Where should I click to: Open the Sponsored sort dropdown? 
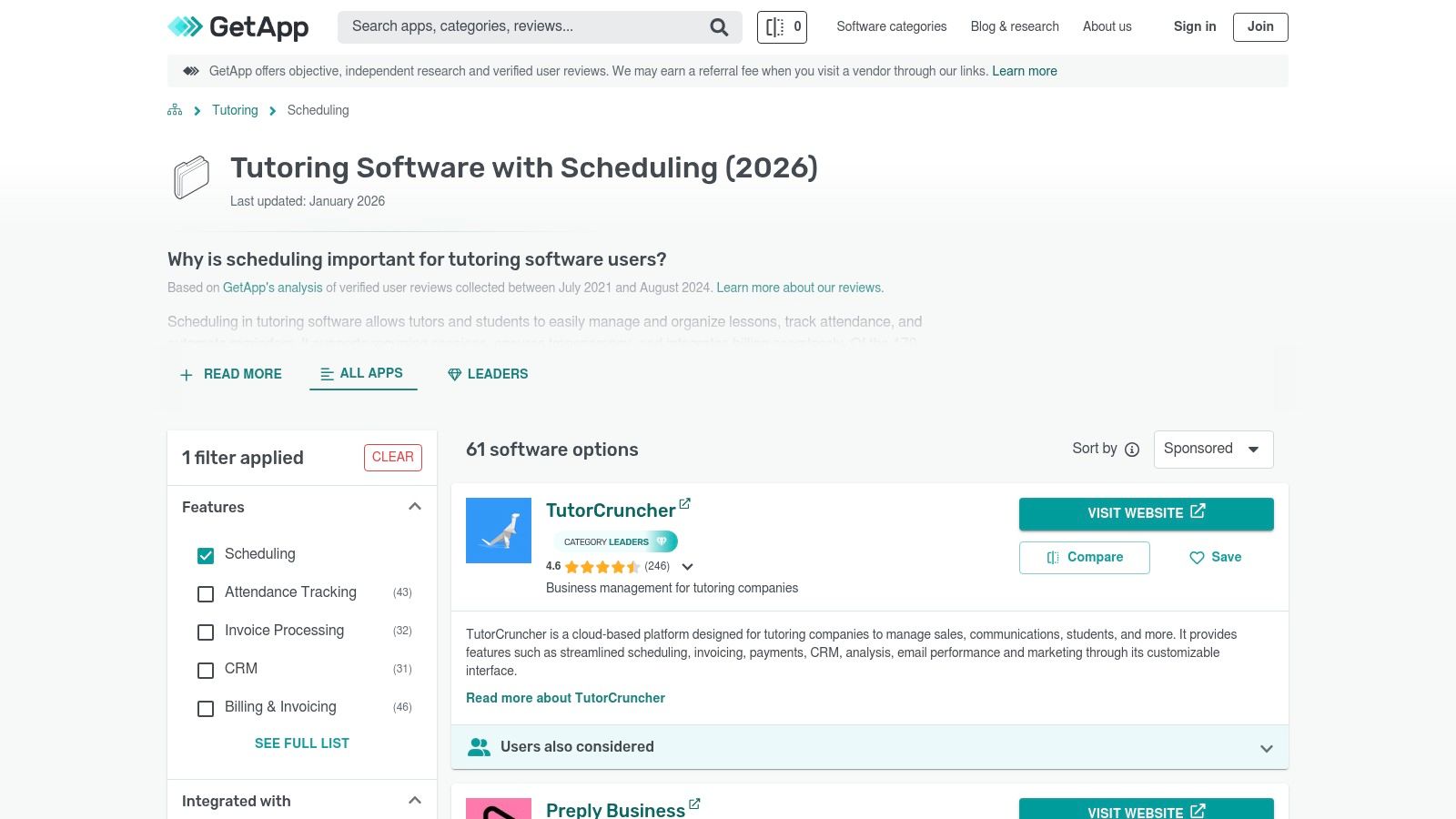1213,449
